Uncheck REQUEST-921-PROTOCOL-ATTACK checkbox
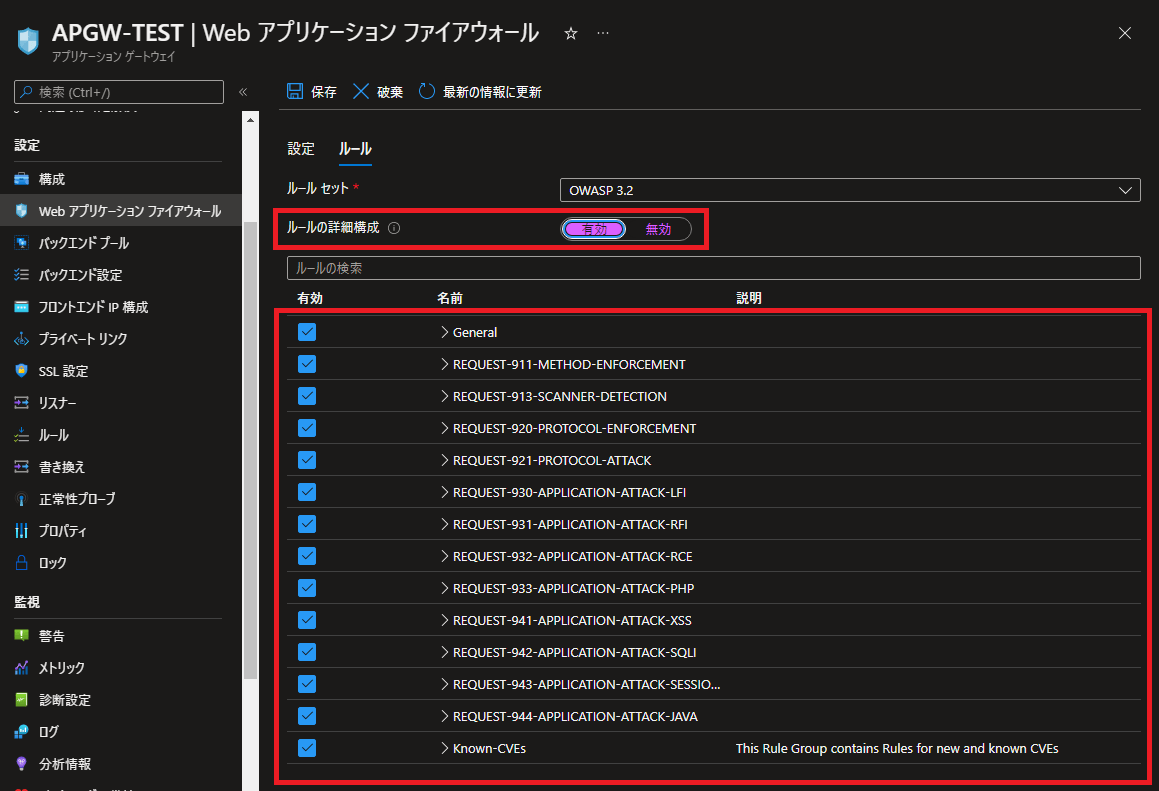The image size is (1159, 791). click(307, 460)
